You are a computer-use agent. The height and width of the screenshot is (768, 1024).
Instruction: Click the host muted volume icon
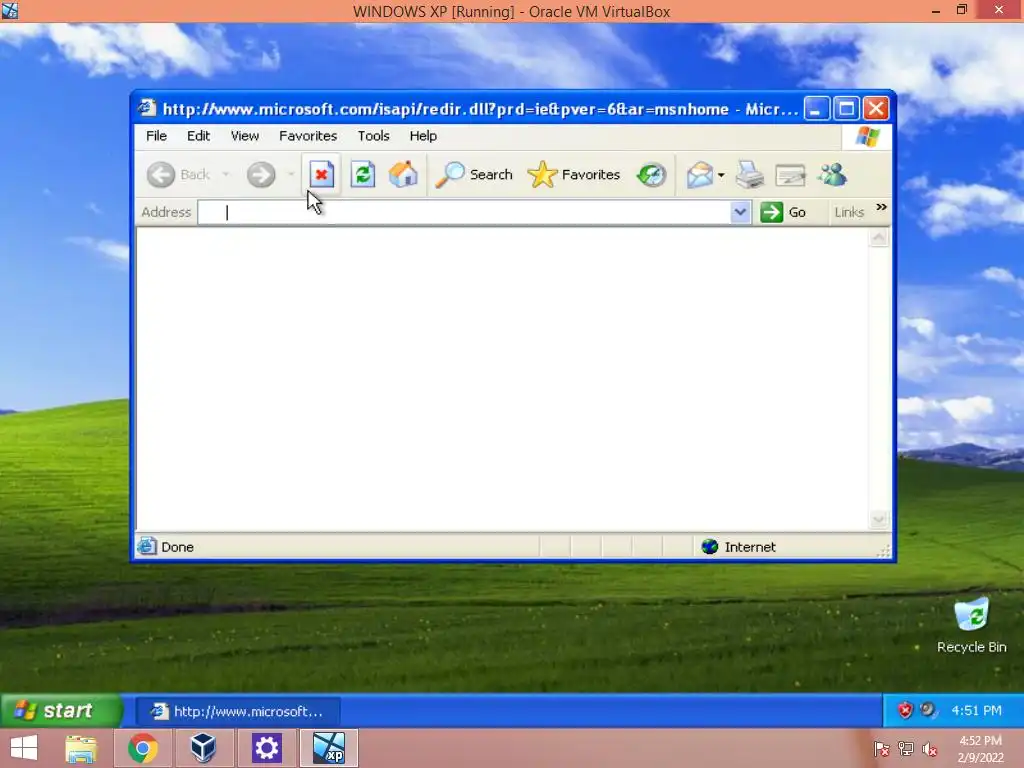click(929, 749)
